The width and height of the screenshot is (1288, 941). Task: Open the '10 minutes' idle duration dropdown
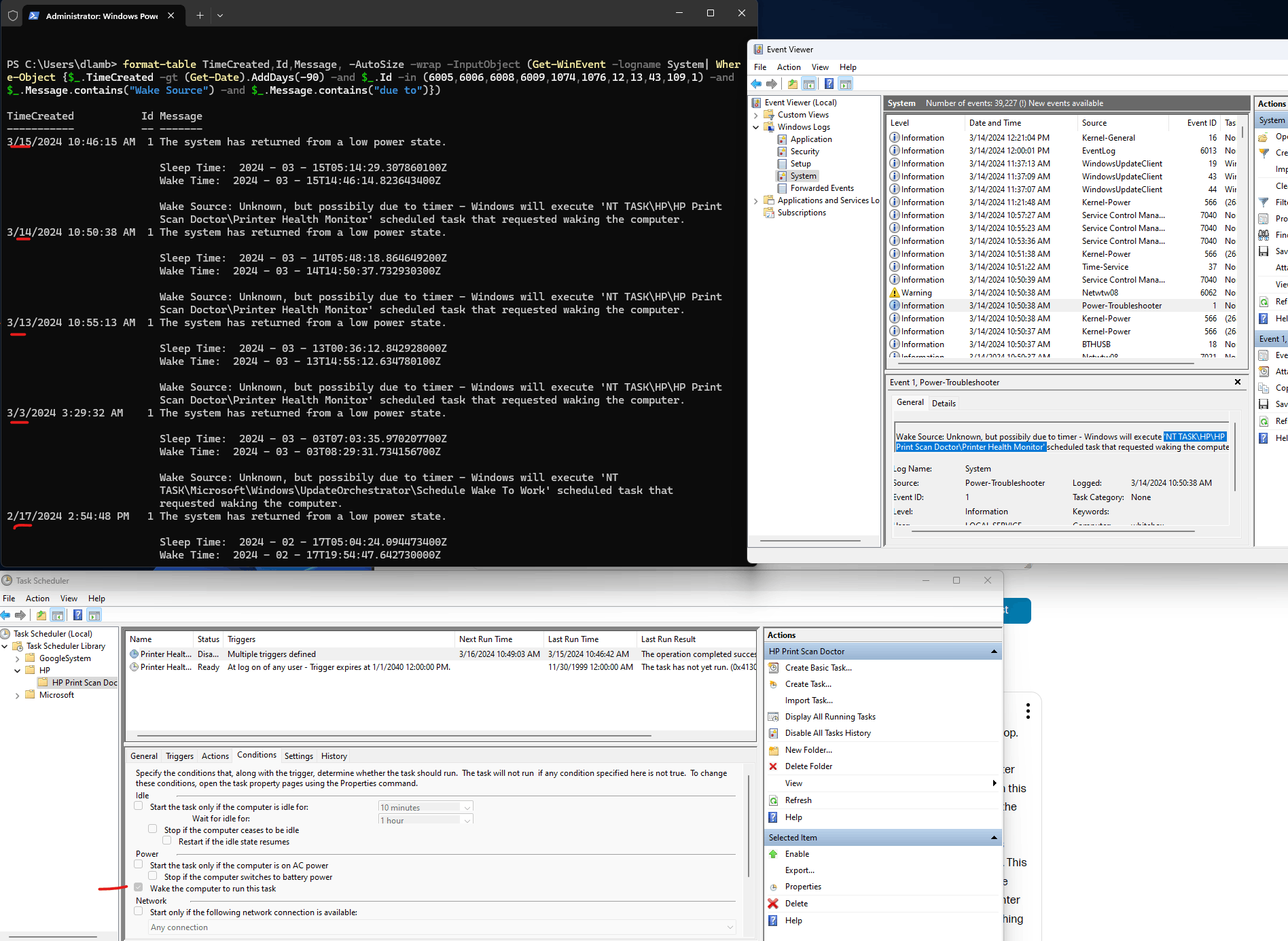point(425,807)
